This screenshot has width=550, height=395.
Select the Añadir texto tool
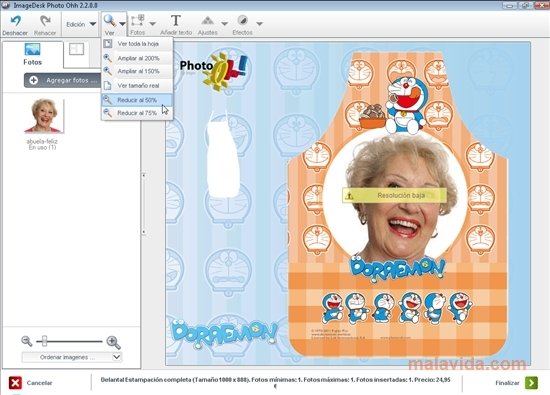[176, 25]
